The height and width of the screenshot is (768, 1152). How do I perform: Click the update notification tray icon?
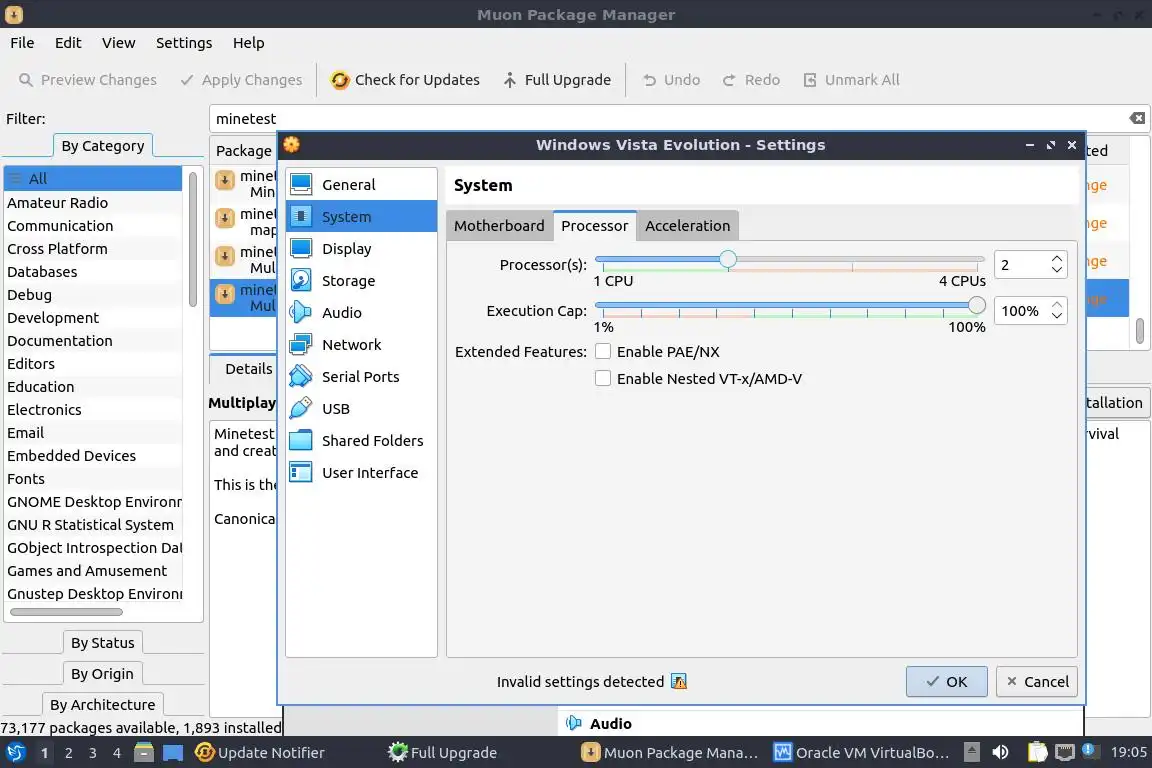click(x=1090, y=750)
